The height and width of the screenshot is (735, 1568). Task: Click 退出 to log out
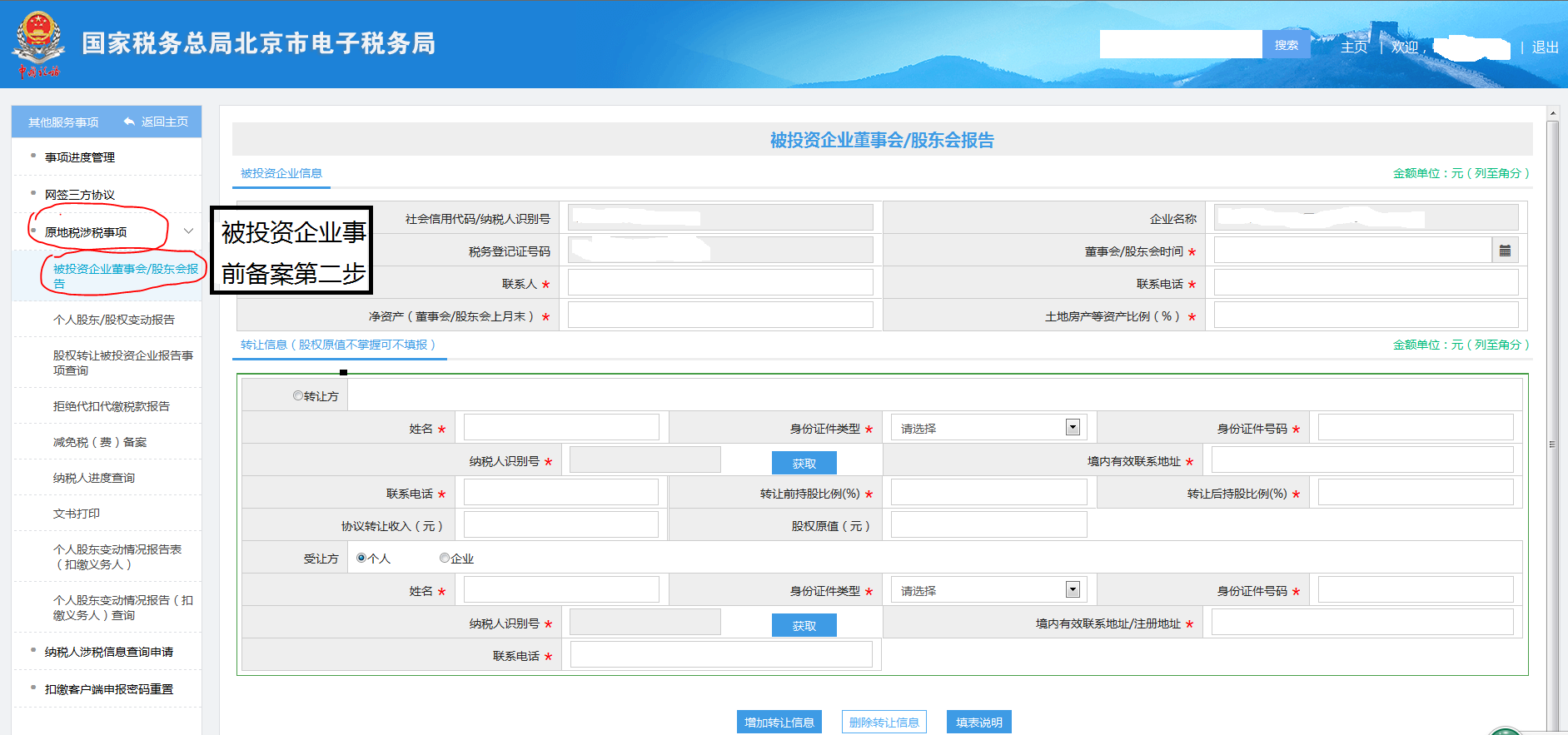pos(1546,47)
